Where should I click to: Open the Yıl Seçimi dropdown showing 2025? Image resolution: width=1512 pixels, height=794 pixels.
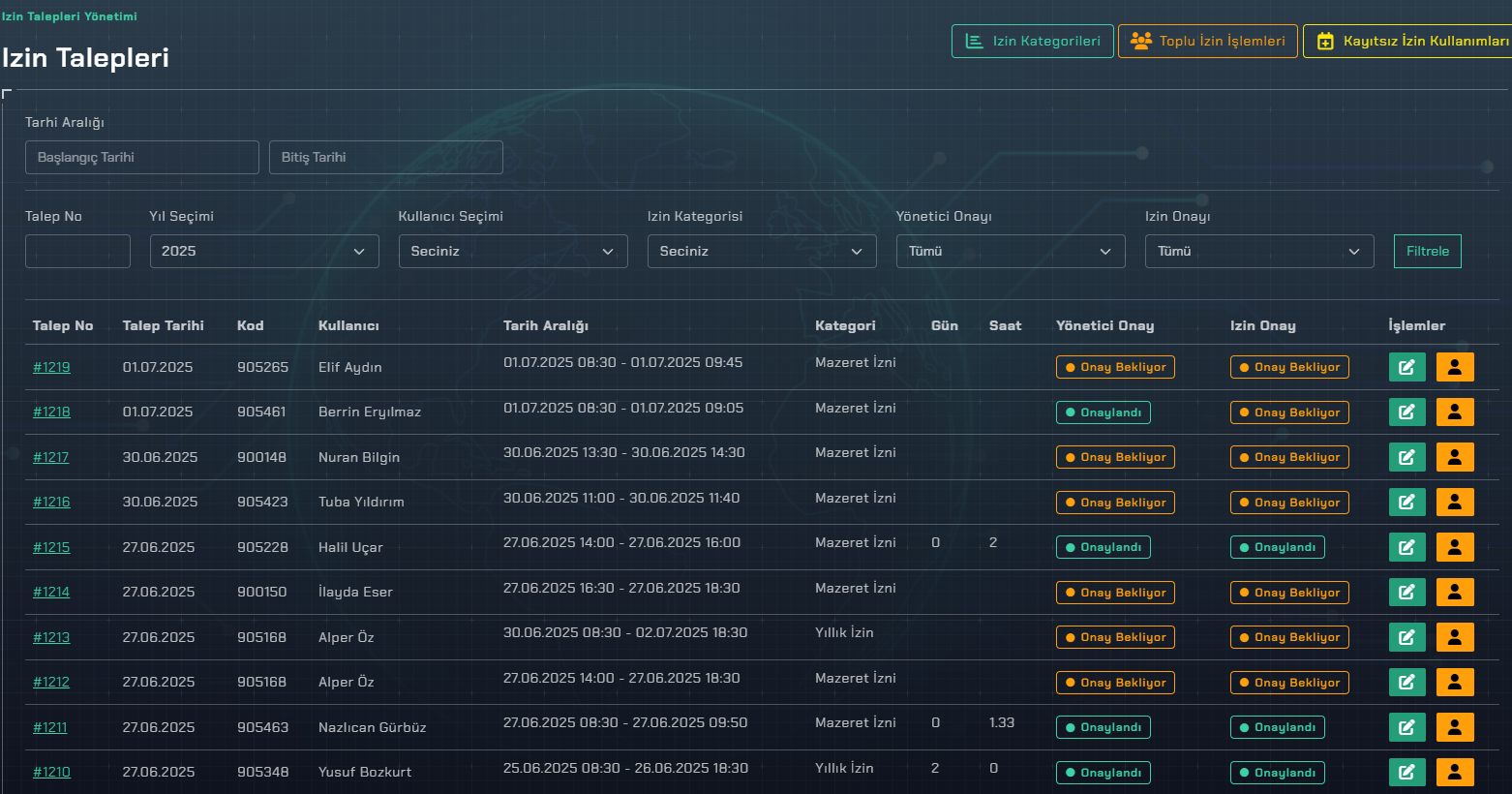(x=263, y=251)
